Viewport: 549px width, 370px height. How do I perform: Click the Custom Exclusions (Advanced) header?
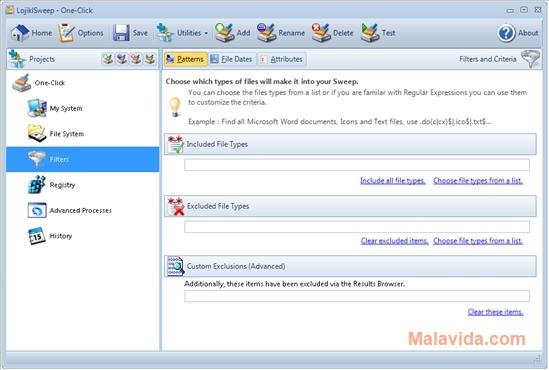350,266
